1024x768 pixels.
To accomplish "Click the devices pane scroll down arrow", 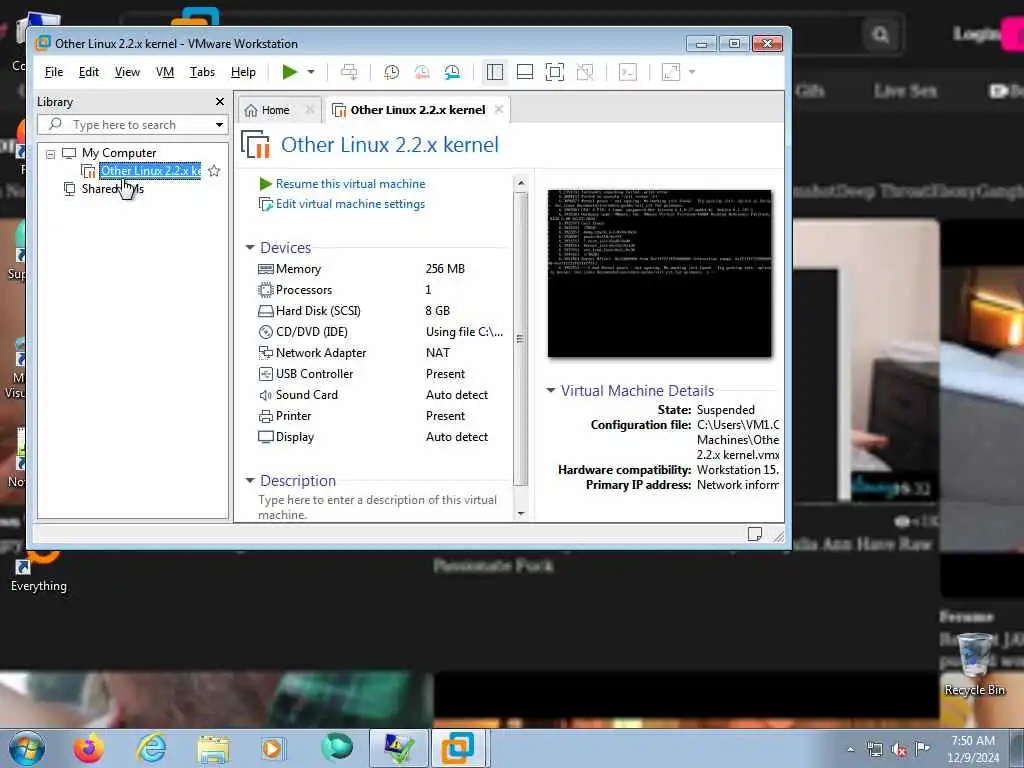I will (520, 514).
